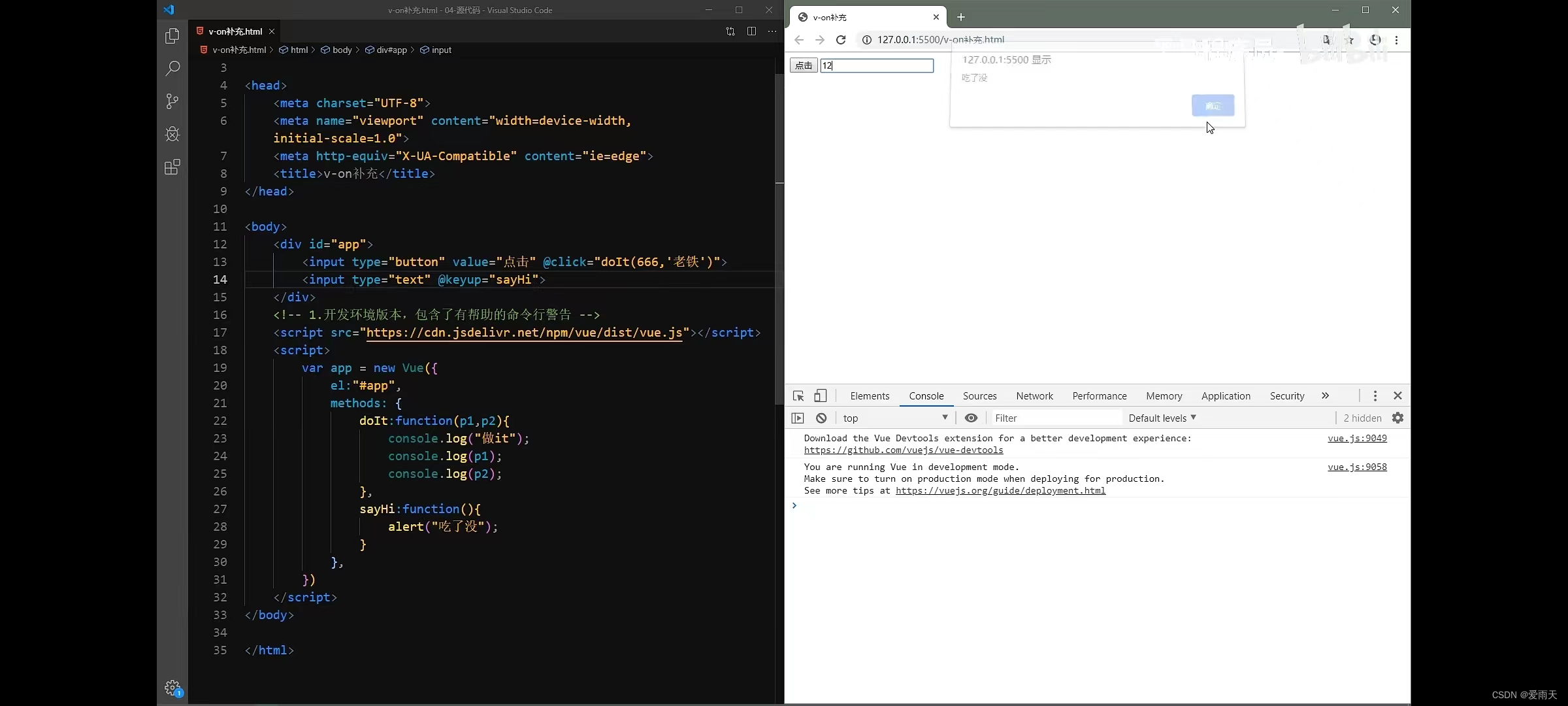Open the vue-devtools GitHub link
This screenshot has height=706, width=1568.
[x=904, y=450]
